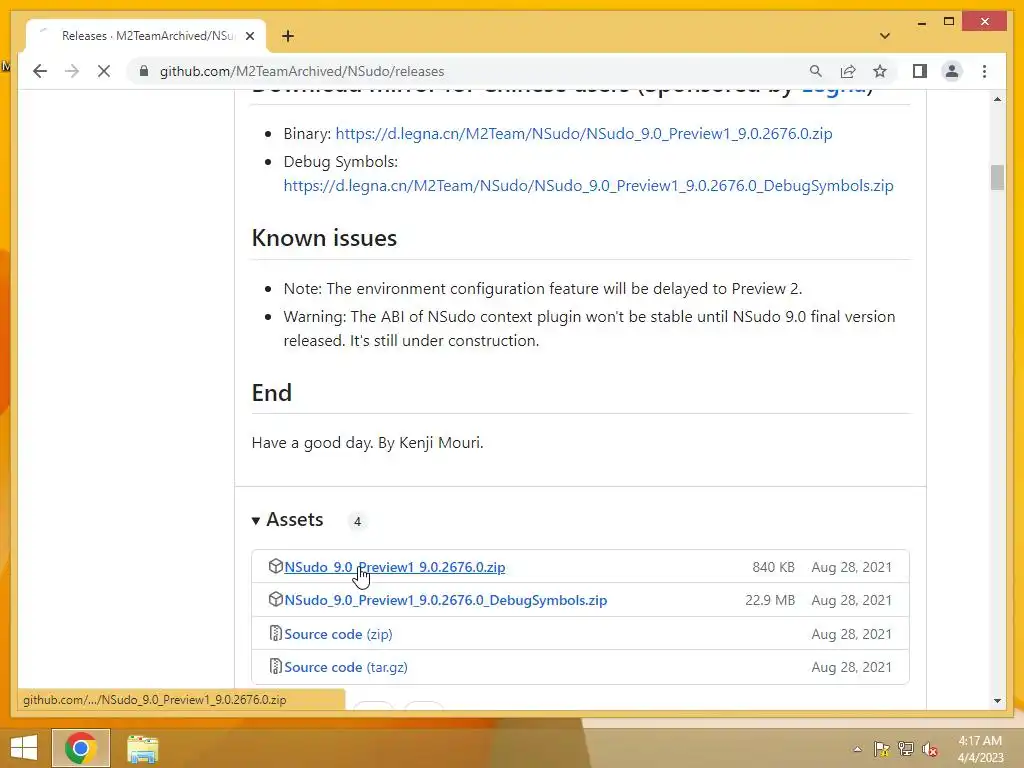1024x768 pixels.
Task: Click the text Have a good day. By Kenji Mouri.
Action: (x=368, y=443)
